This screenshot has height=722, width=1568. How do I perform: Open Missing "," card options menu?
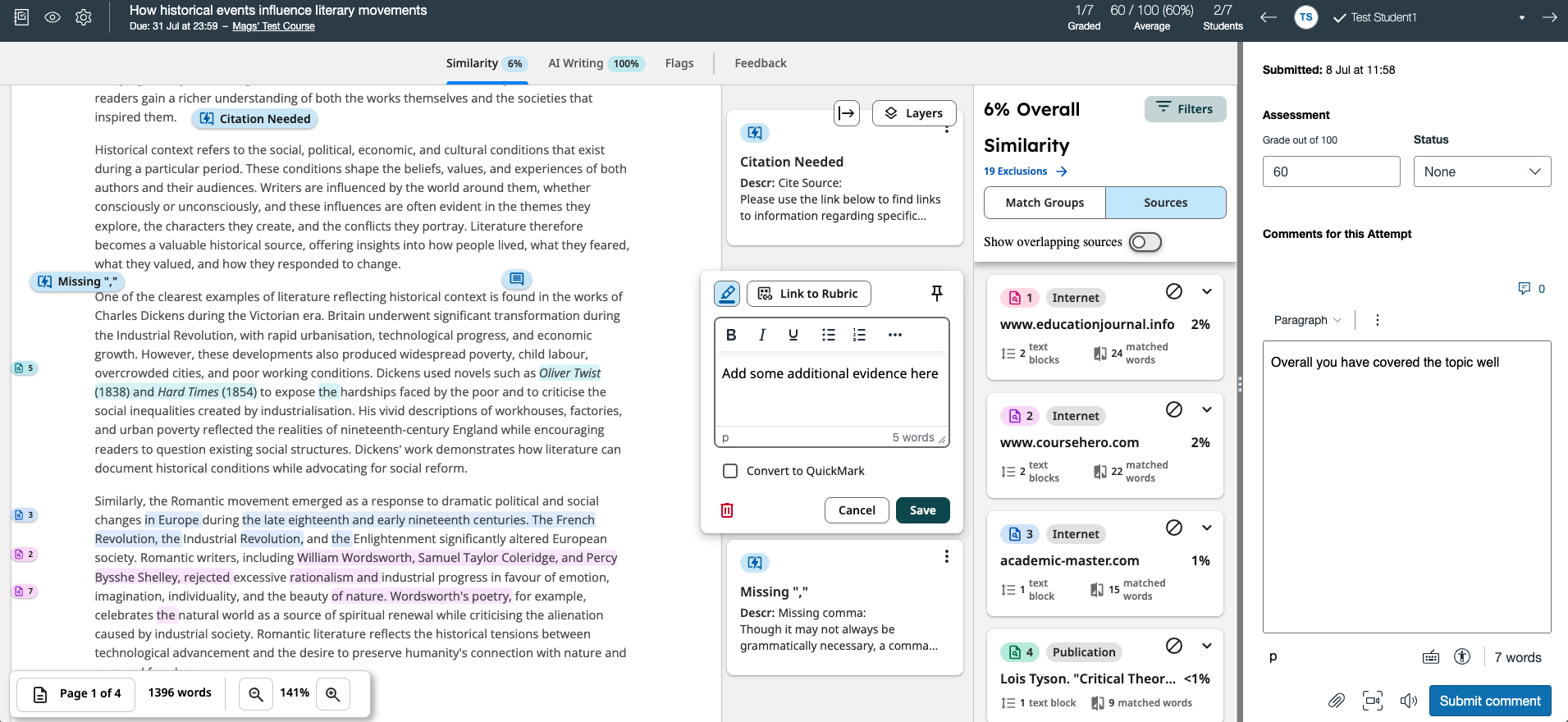(x=947, y=556)
